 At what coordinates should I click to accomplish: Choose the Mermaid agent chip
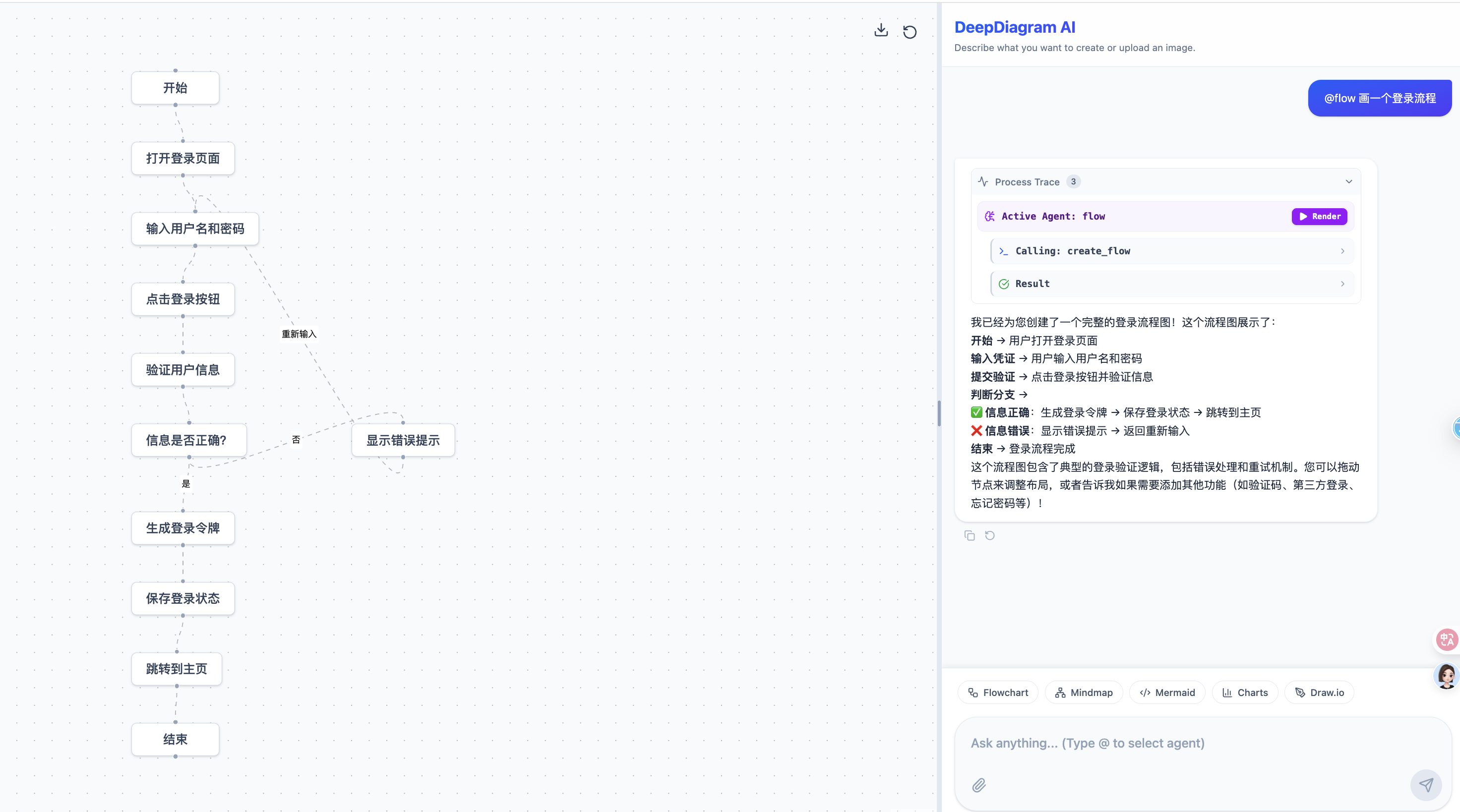pos(1167,693)
